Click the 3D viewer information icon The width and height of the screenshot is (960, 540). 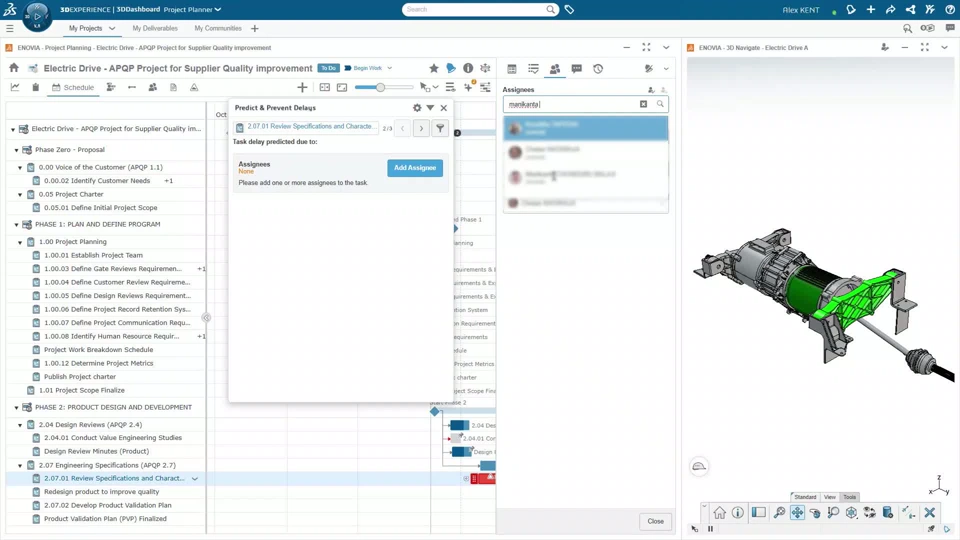pos(738,512)
